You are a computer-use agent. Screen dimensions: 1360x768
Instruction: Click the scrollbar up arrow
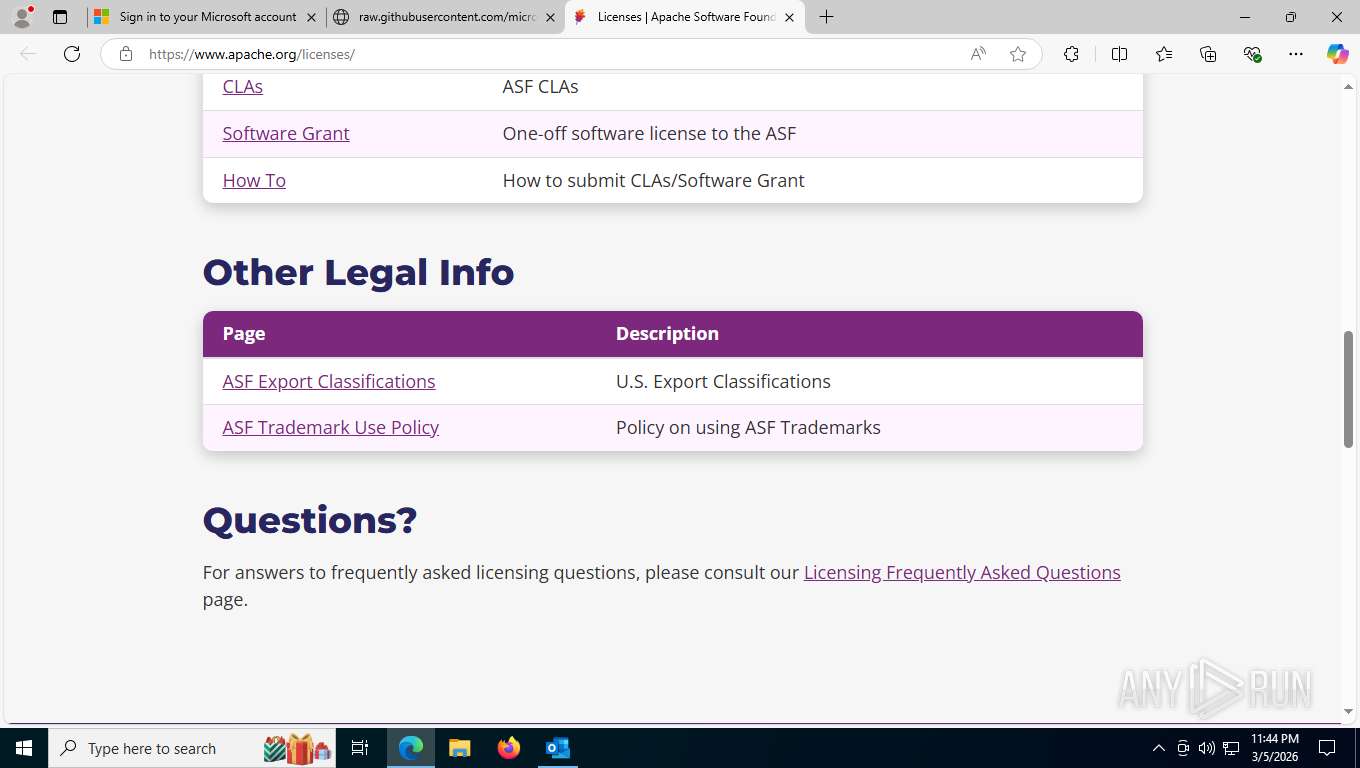1348,87
